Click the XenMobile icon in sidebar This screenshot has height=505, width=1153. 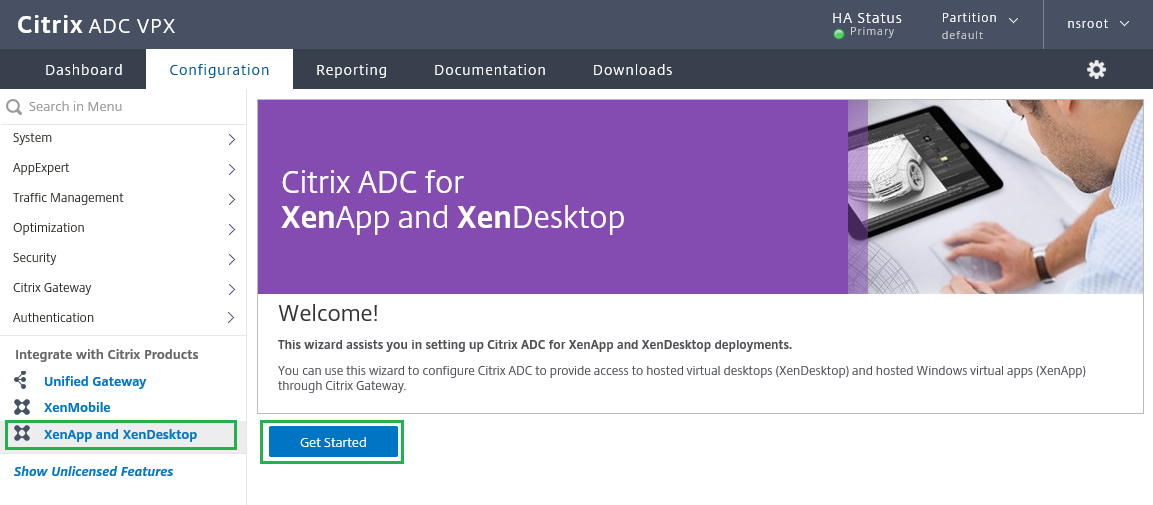tap(22, 407)
